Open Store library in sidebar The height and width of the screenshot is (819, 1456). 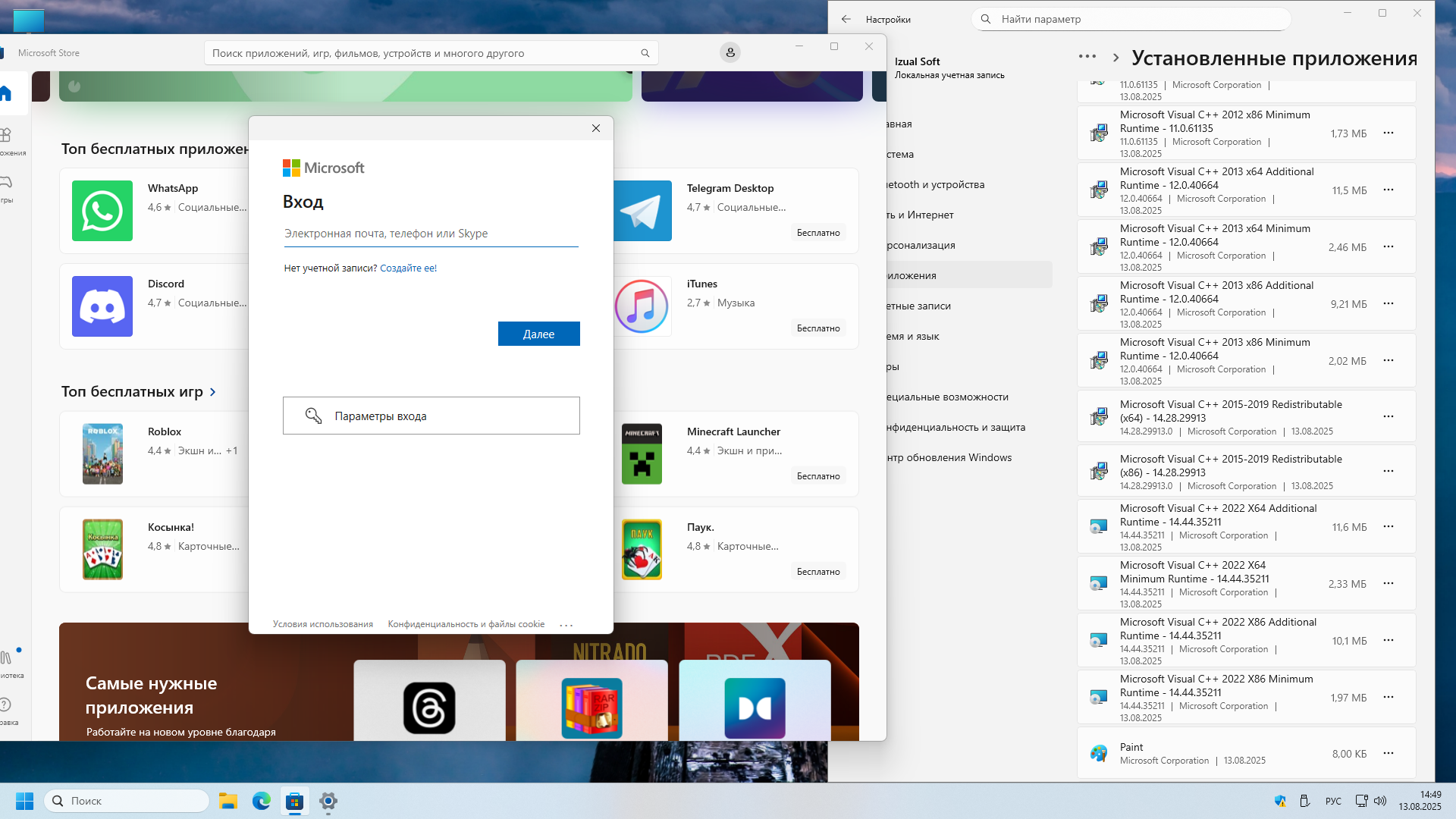click(8, 663)
